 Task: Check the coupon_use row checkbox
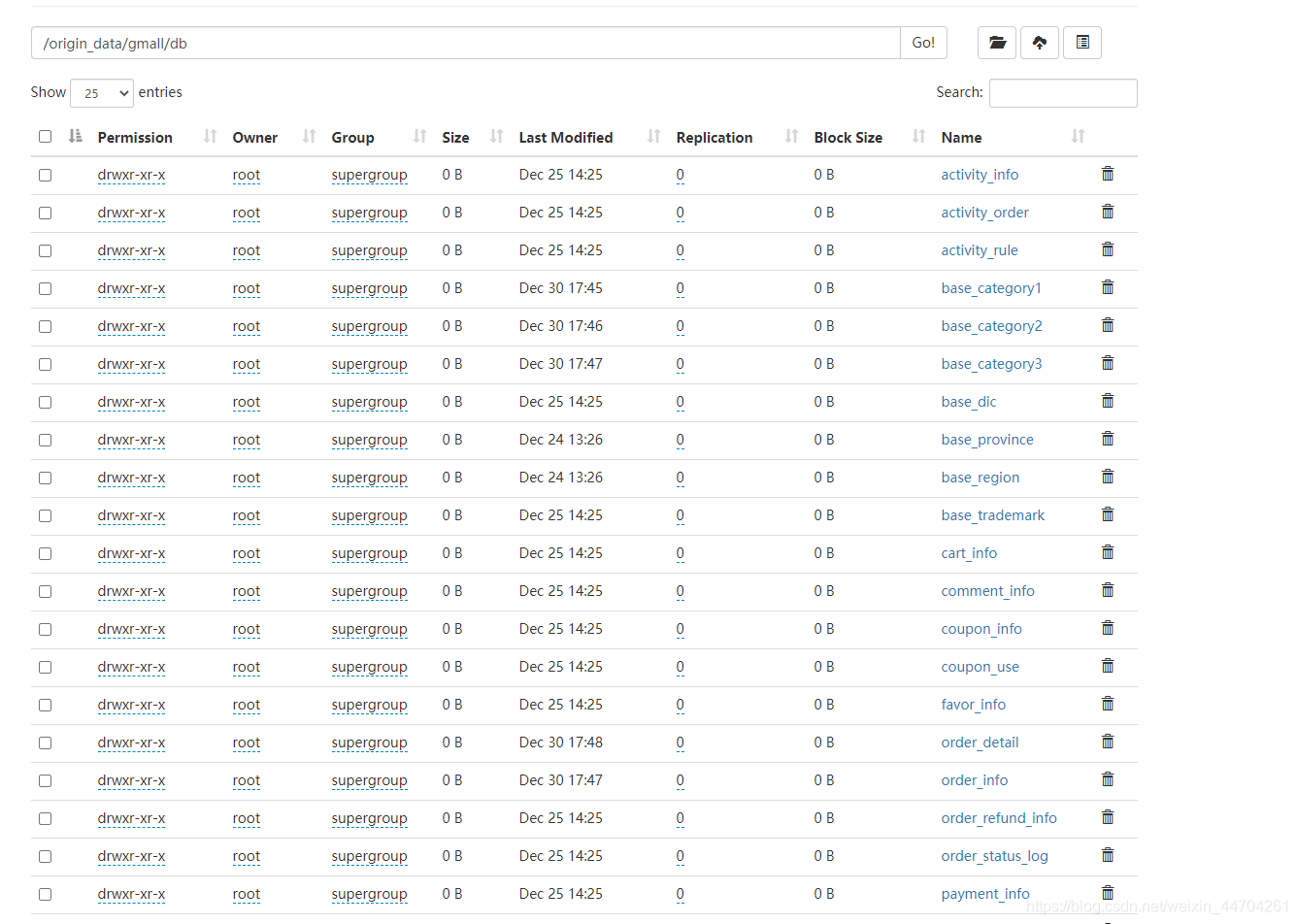45,667
